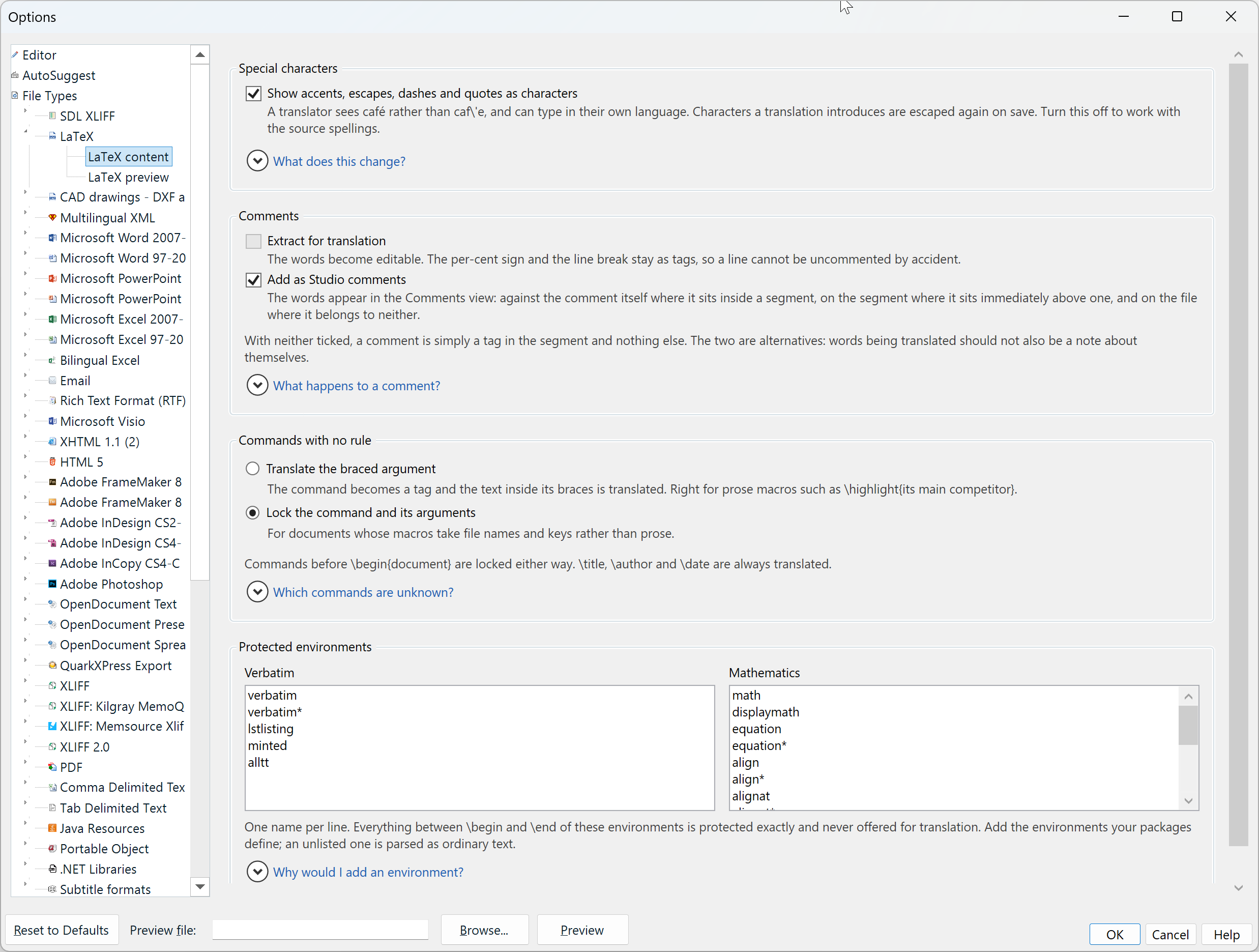Image resolution: width=1259 pixels, height=952 pixels.
Task: Select Adobe InDesign CS4 file type
Action: click(121, 543)
